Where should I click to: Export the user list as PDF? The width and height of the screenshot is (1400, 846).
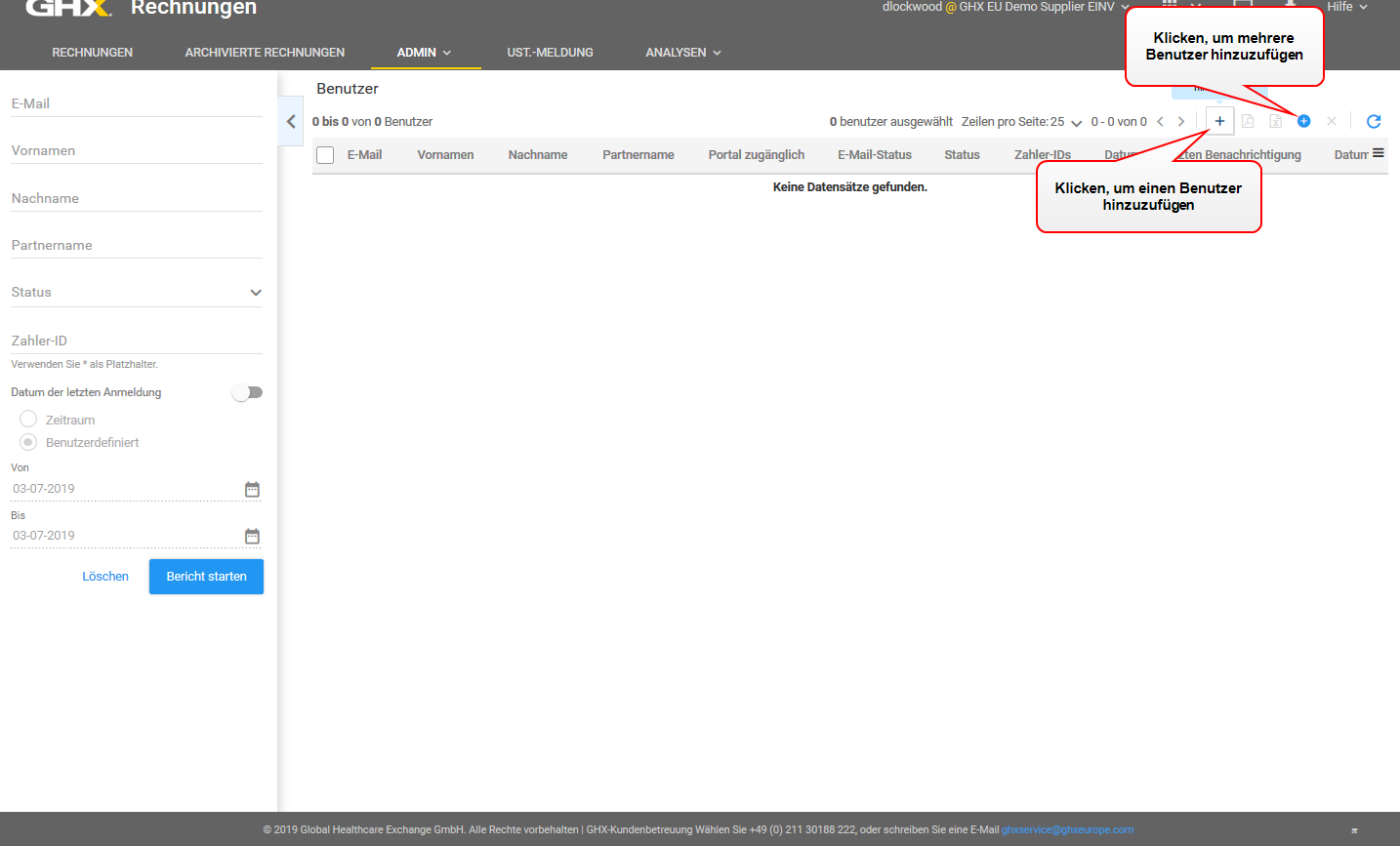(x=1248, y=121)
